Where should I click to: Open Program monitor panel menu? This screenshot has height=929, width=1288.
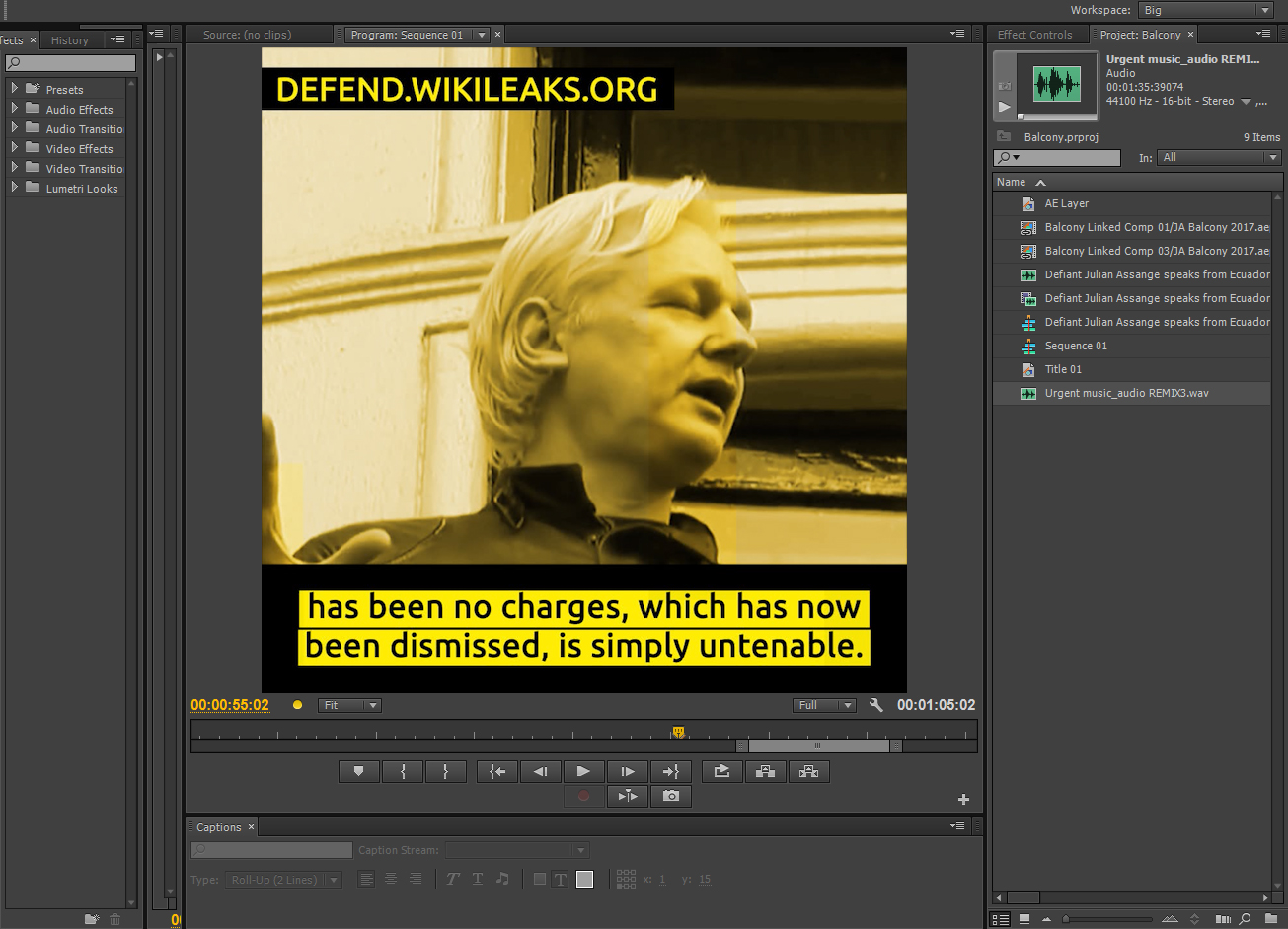tap(957, 34)
